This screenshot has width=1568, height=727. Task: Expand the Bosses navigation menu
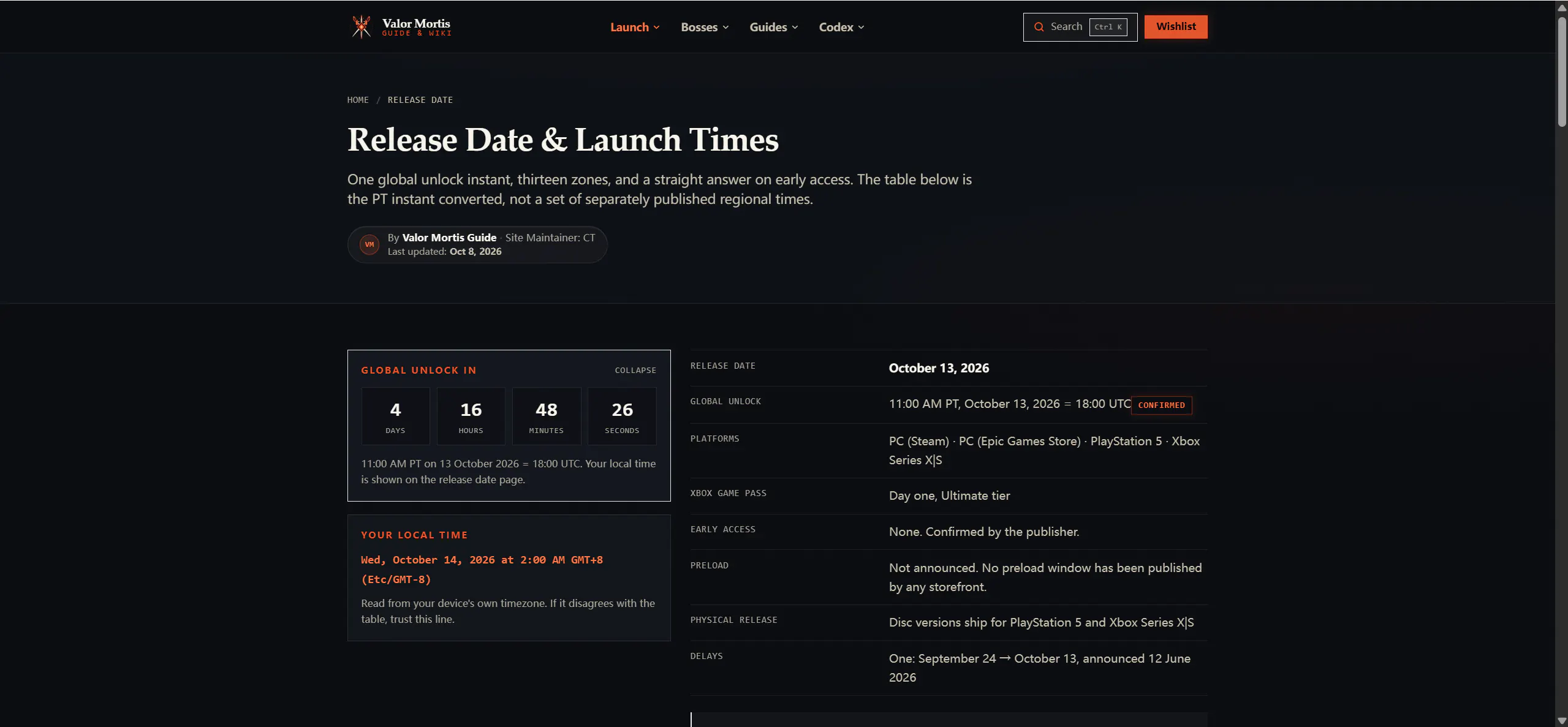coord(705,27)
